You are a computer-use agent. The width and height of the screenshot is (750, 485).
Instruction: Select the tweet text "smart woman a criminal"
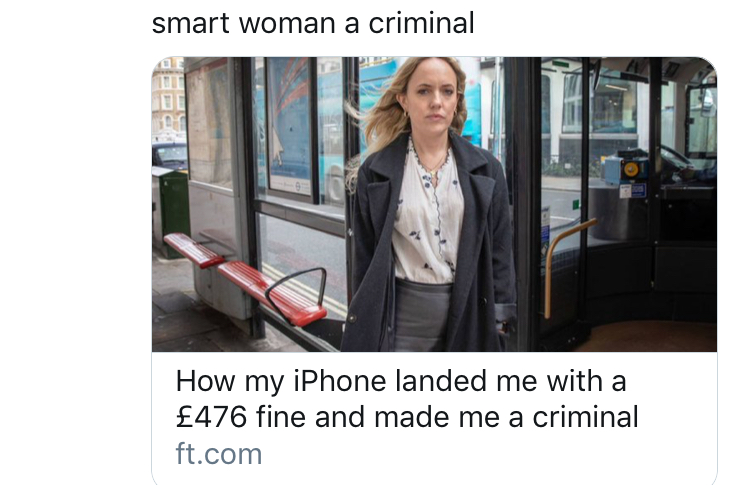[x=313, y=23]
